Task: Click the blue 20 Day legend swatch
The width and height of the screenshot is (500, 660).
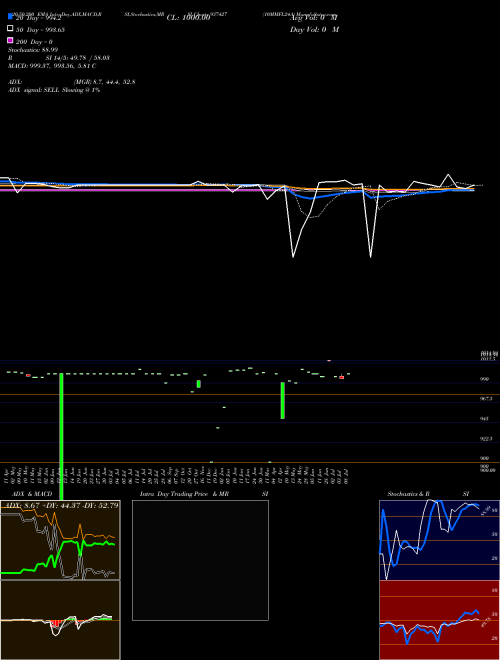Action: (x=10, y=16)
